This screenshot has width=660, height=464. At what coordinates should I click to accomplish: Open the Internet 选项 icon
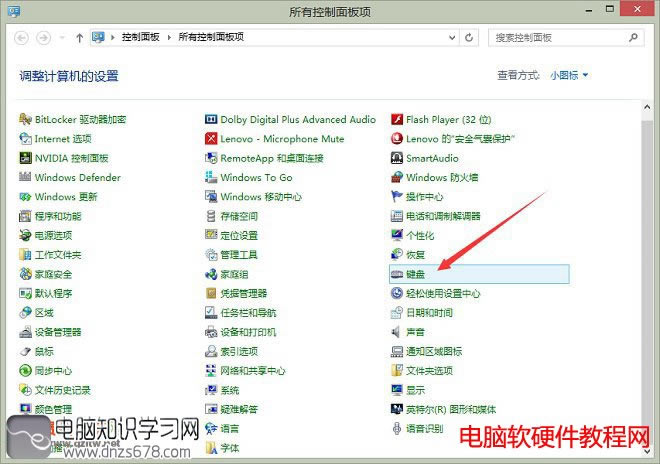point(25,139)
